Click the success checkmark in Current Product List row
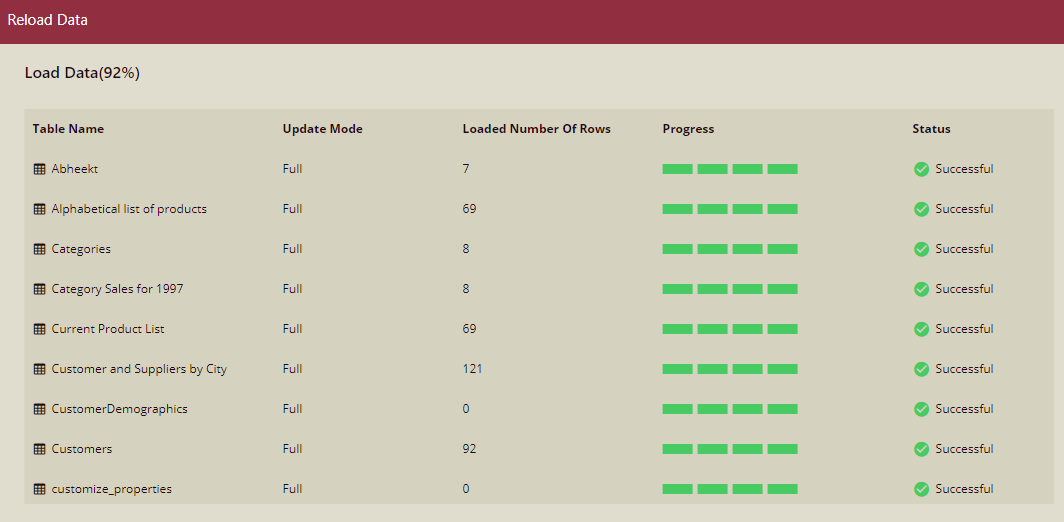Image resolution: width=1064 pixels, height=522 pixels. [x=921, y=329]
